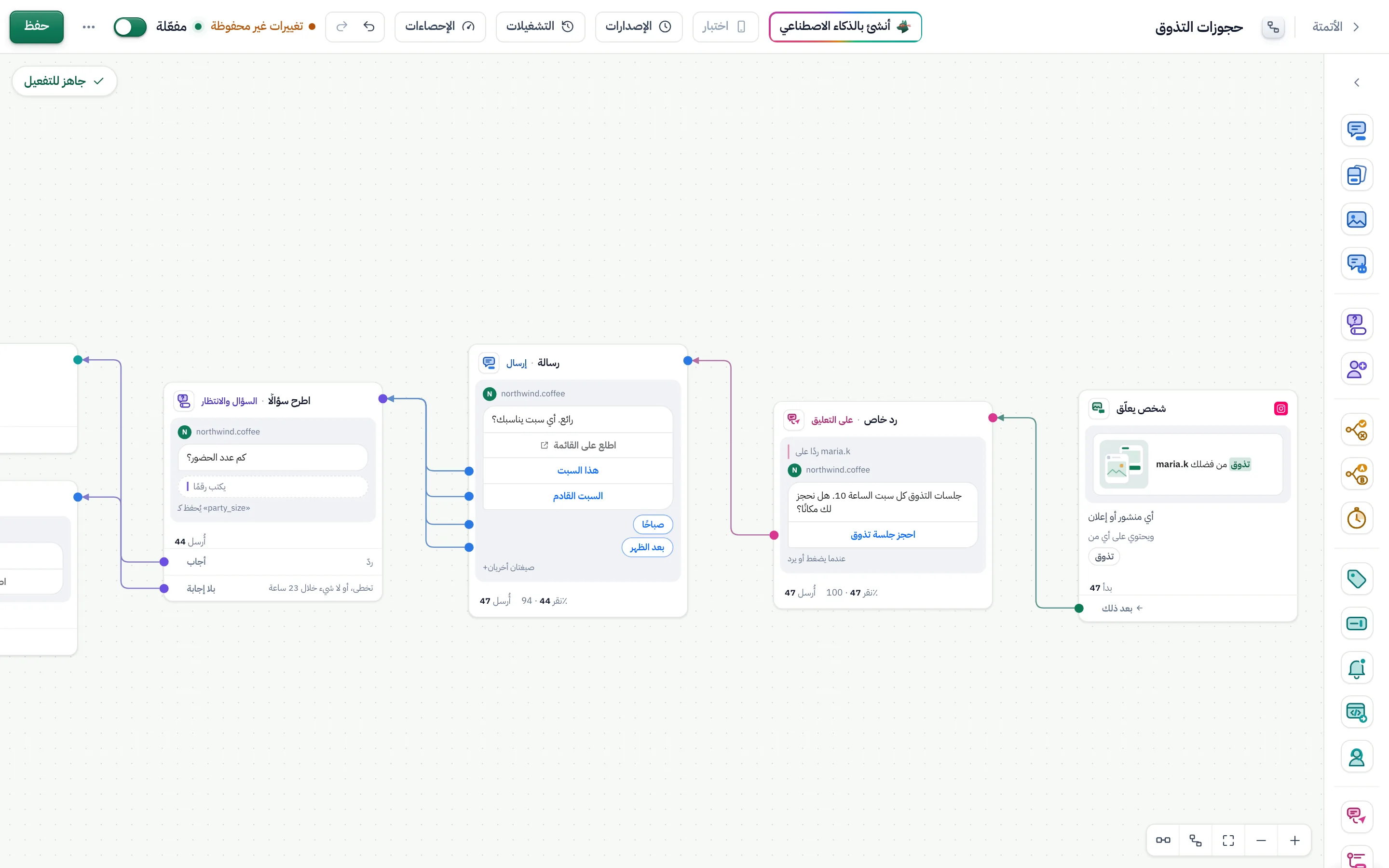The height and width of the screenshot is (868, 1389).
Task: Select the A/B split icon in the sidebar
Action: tap(1356, 474)
